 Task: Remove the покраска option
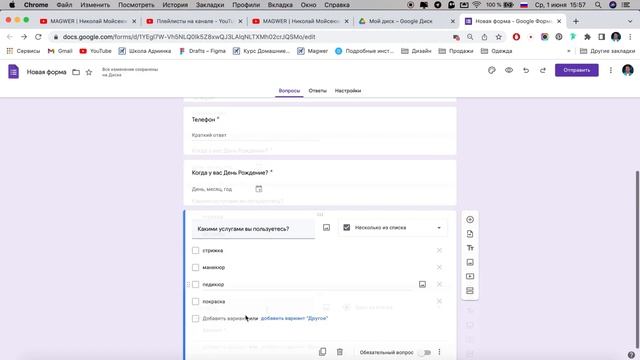439,301
